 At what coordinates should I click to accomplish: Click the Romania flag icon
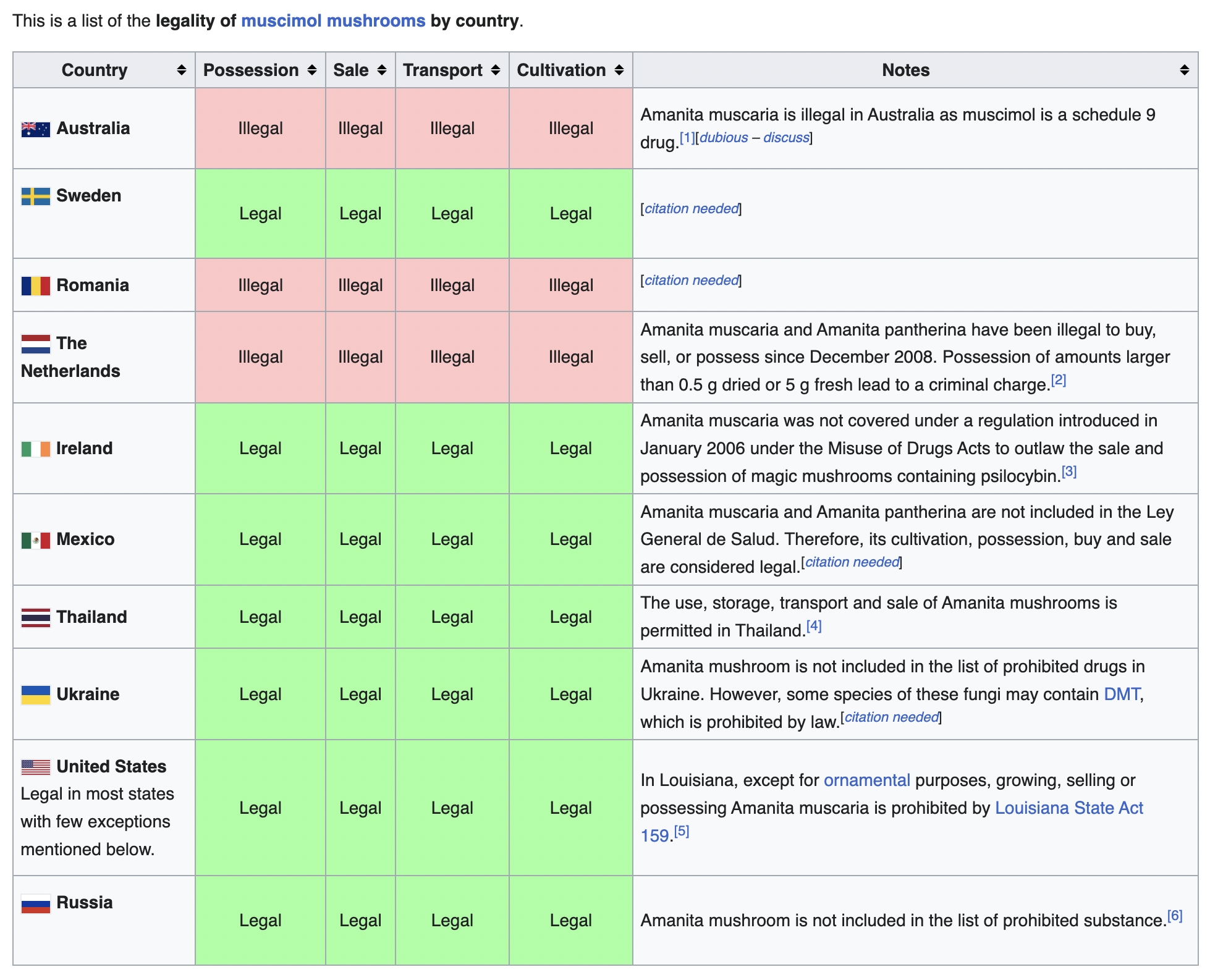tap(35, 286)
